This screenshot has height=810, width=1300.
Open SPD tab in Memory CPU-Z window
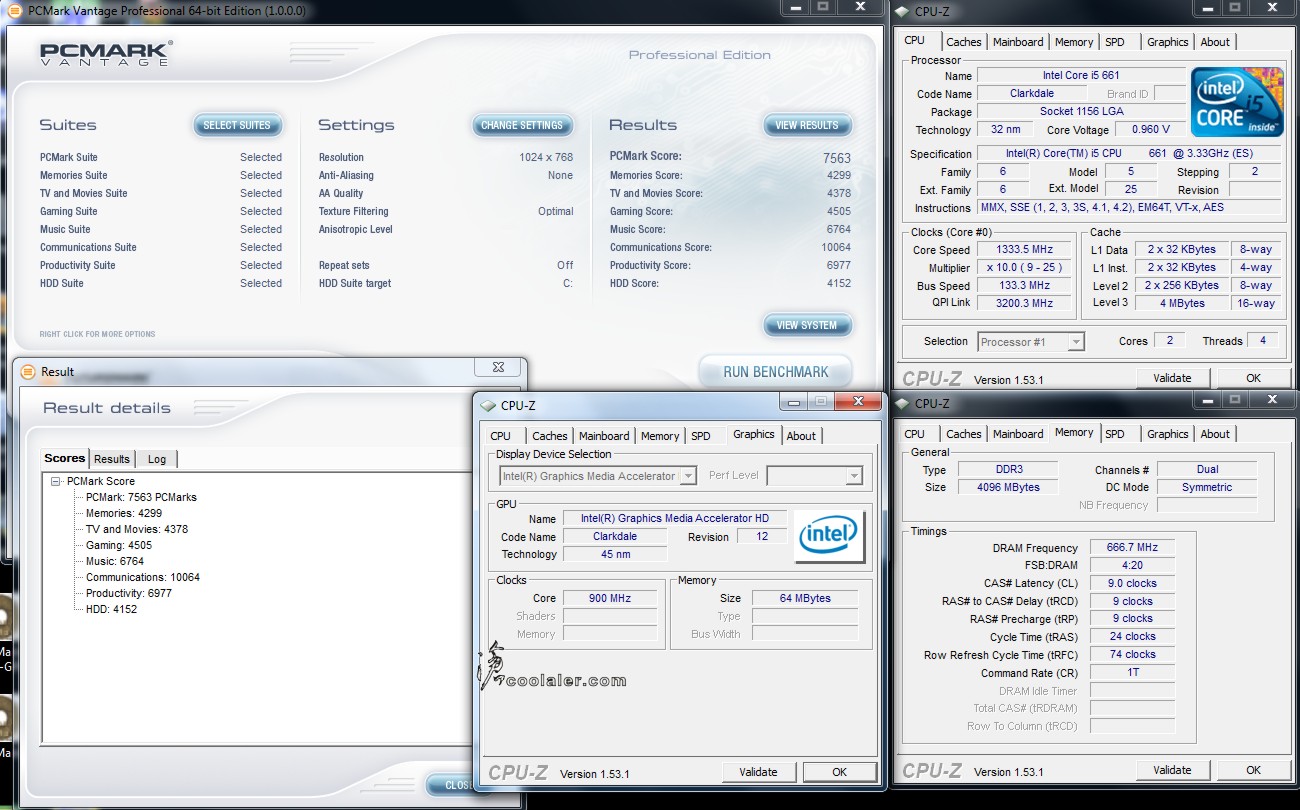click(1115, 434)
